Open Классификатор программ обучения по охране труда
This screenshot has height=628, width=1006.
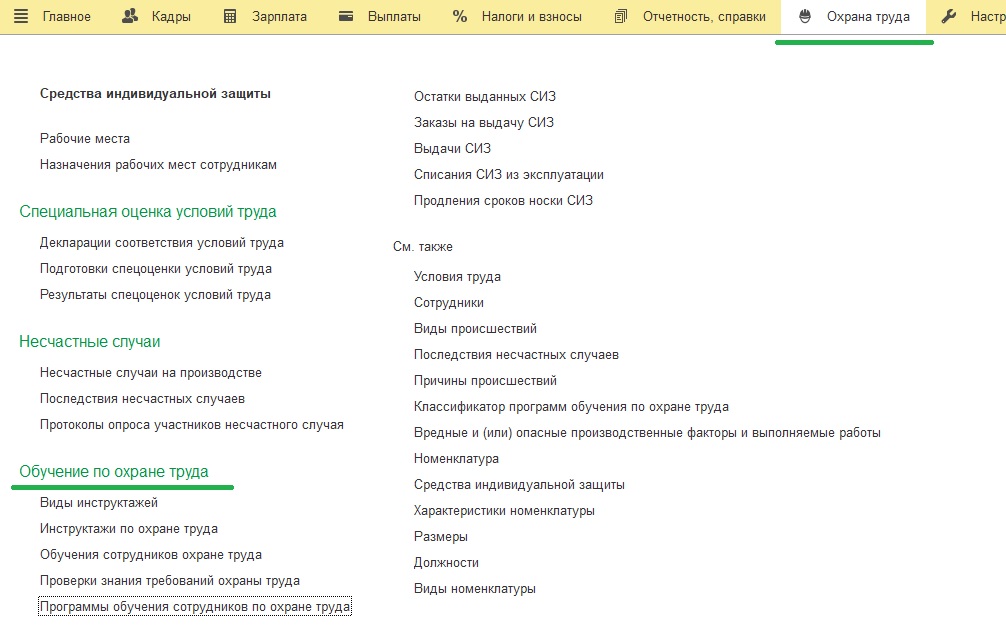[571, 407]
